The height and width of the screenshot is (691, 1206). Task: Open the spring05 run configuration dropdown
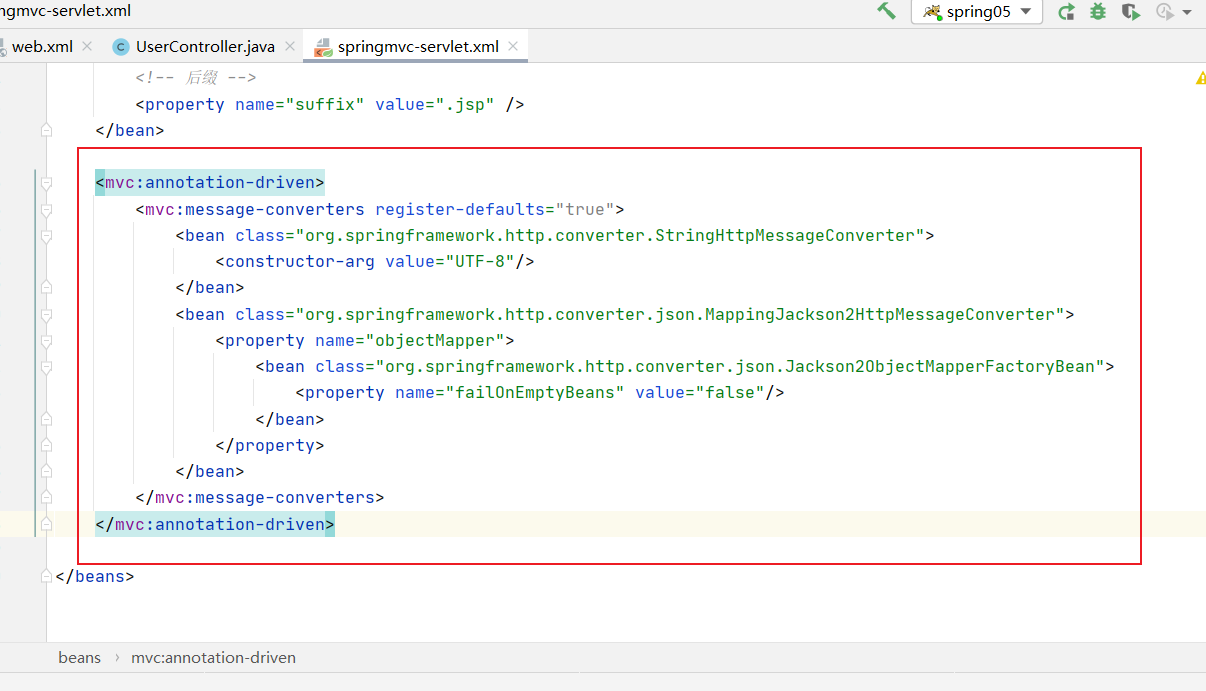pyautogui.click(x=1025, y=12)
